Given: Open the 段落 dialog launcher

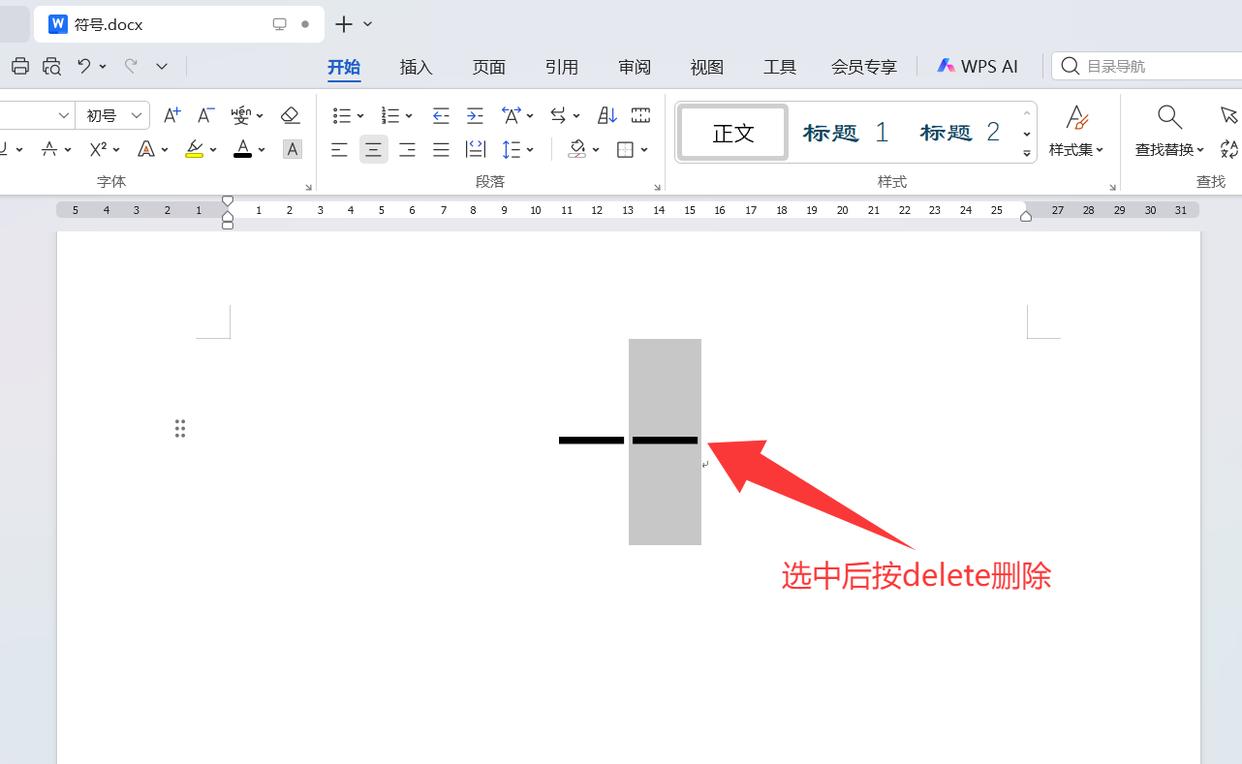Looking at the screenshot, I should (657, 187).
